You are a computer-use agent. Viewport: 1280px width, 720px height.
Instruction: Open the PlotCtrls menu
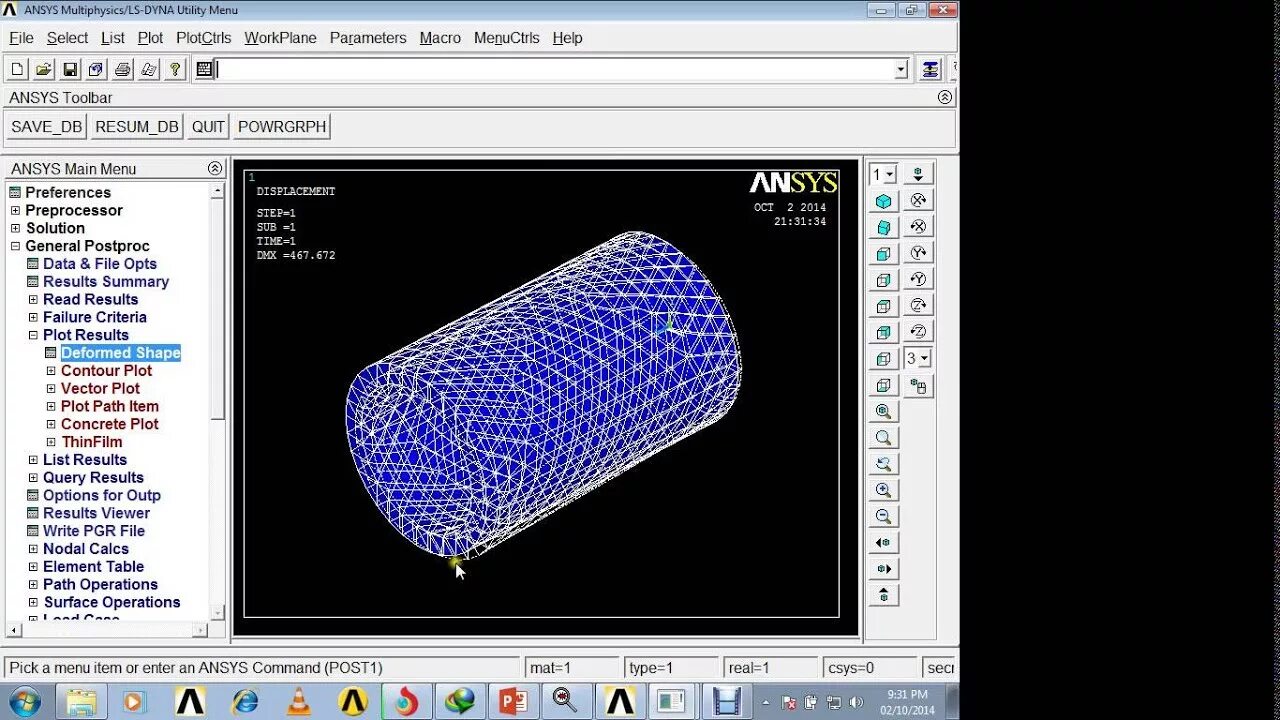tap(203, 38)
